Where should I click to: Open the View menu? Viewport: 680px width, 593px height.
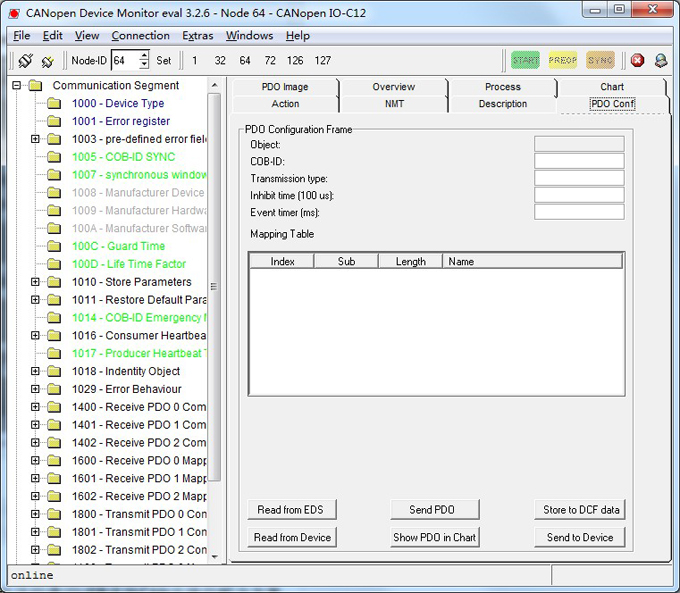tap(87, 36)
